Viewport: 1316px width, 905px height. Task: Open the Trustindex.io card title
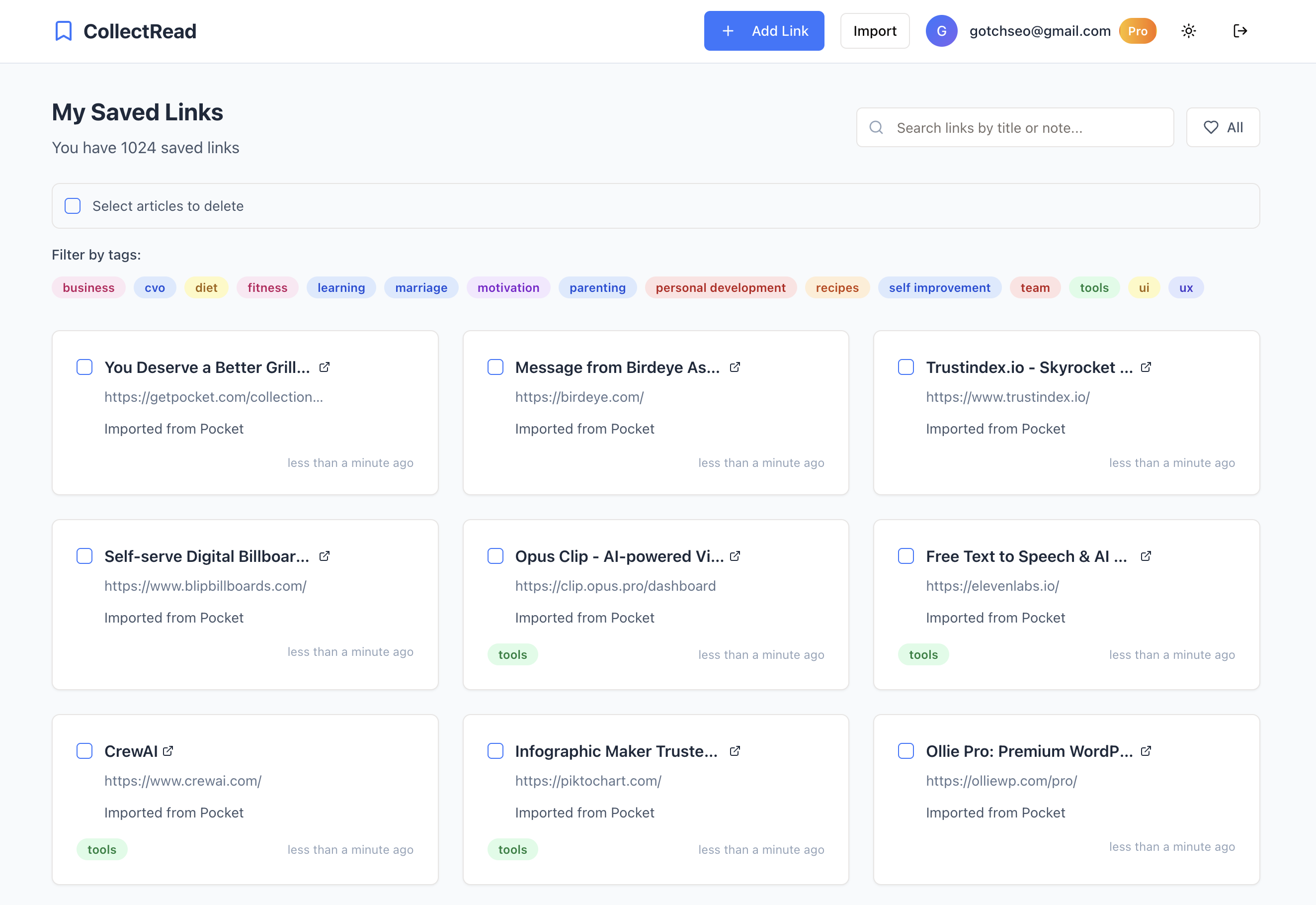[x=1029, y=367]
